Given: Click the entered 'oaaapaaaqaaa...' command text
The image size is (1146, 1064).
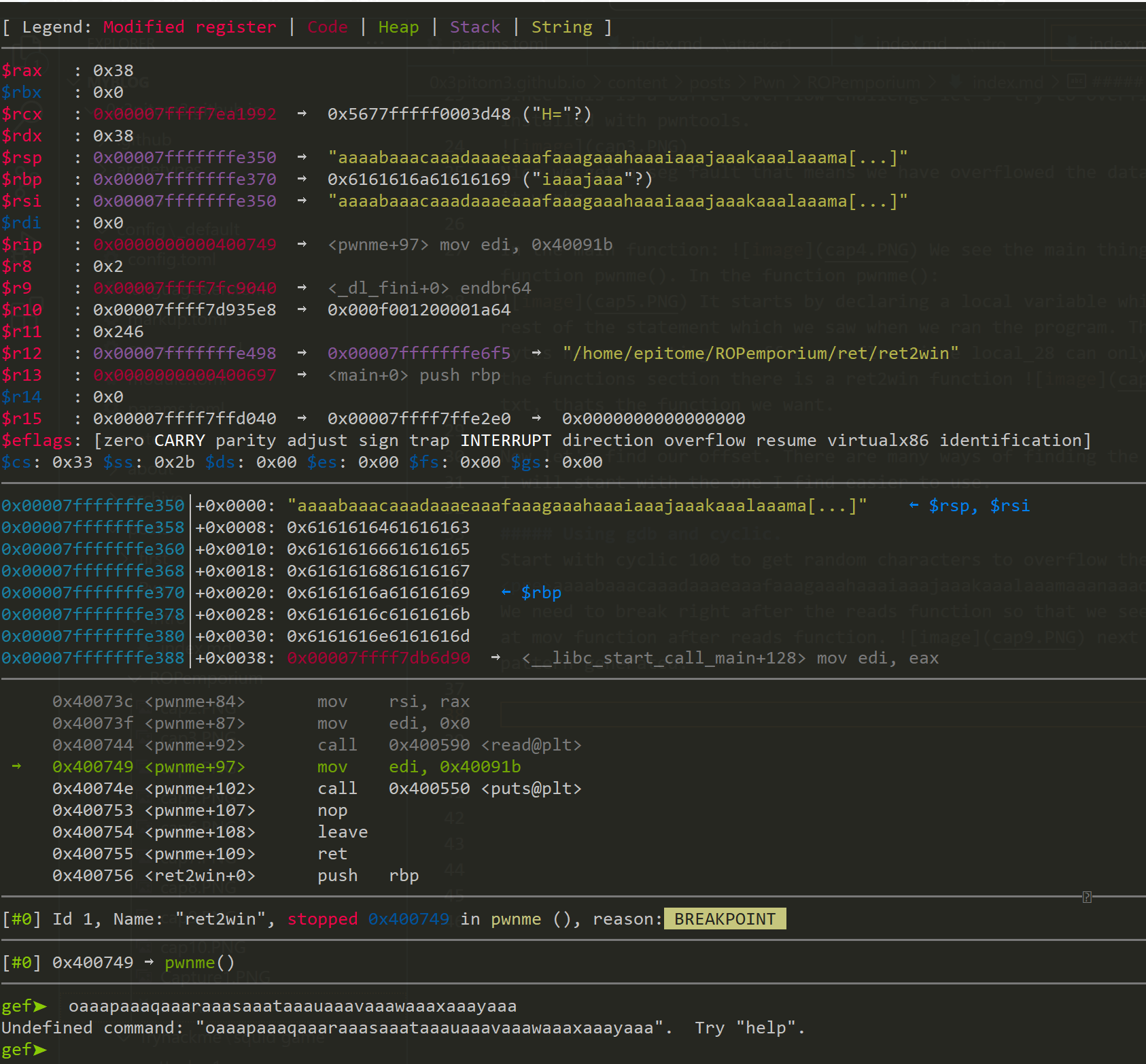Looking at the screenshot, I should [292, 1006].
